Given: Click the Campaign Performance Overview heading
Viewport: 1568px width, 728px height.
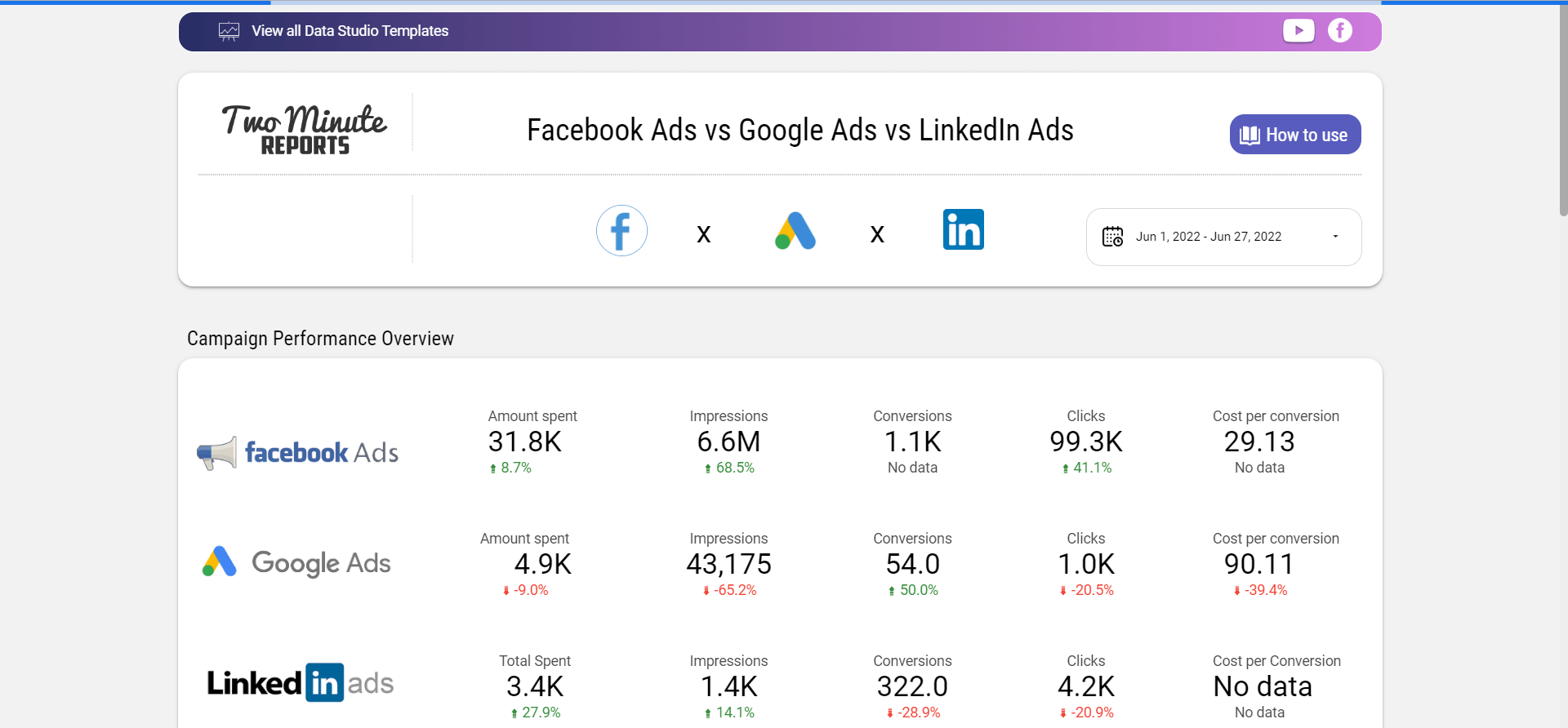Looking at the screenshot, I should tap(320, 339).
